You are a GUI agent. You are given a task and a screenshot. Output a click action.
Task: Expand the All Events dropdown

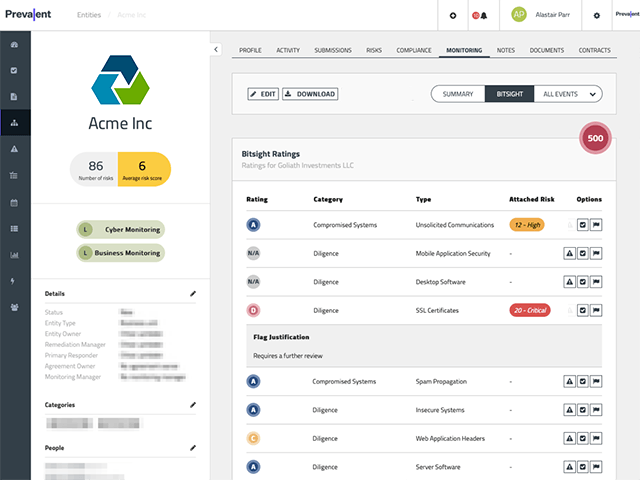[x=568, y=94]
